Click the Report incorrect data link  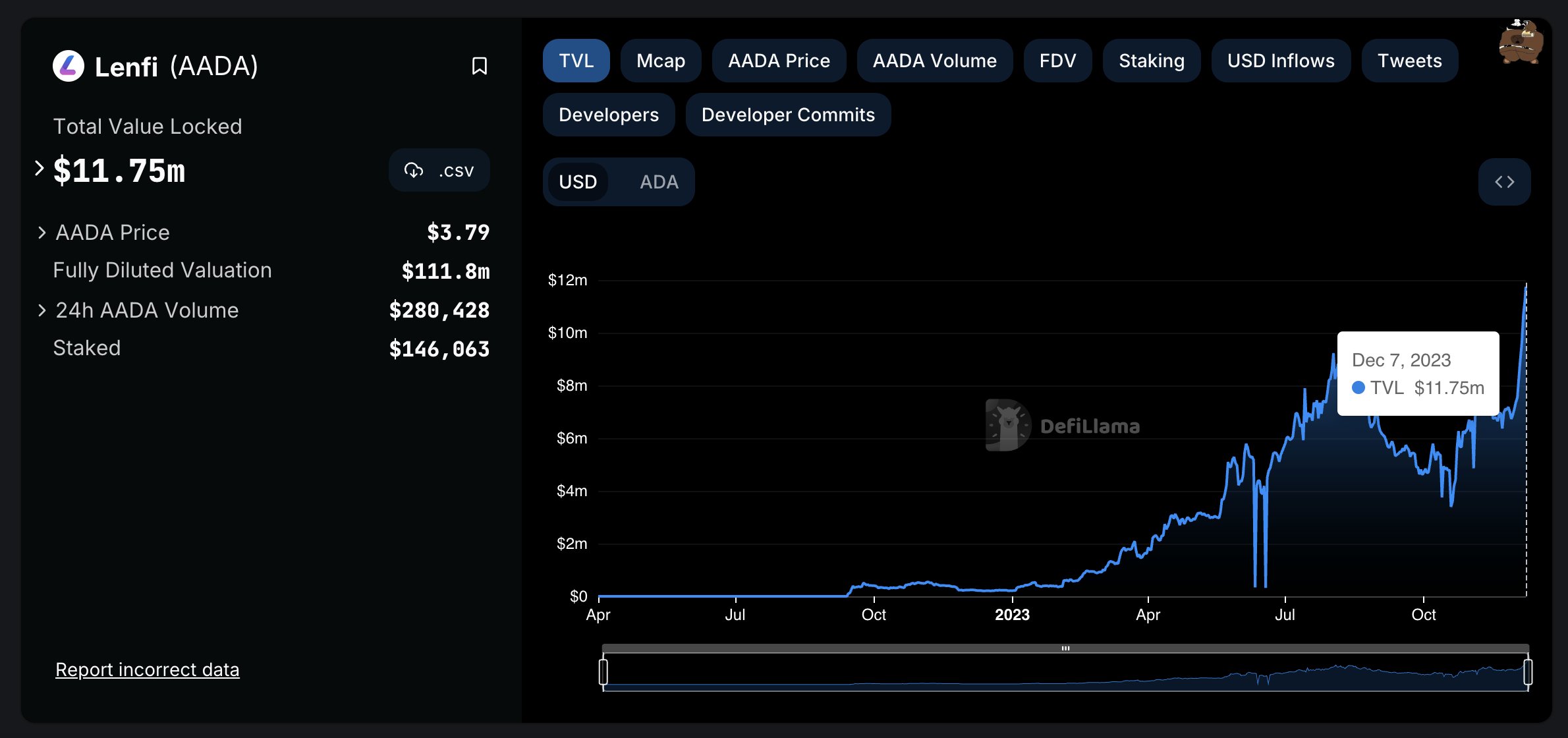point(148,669)
